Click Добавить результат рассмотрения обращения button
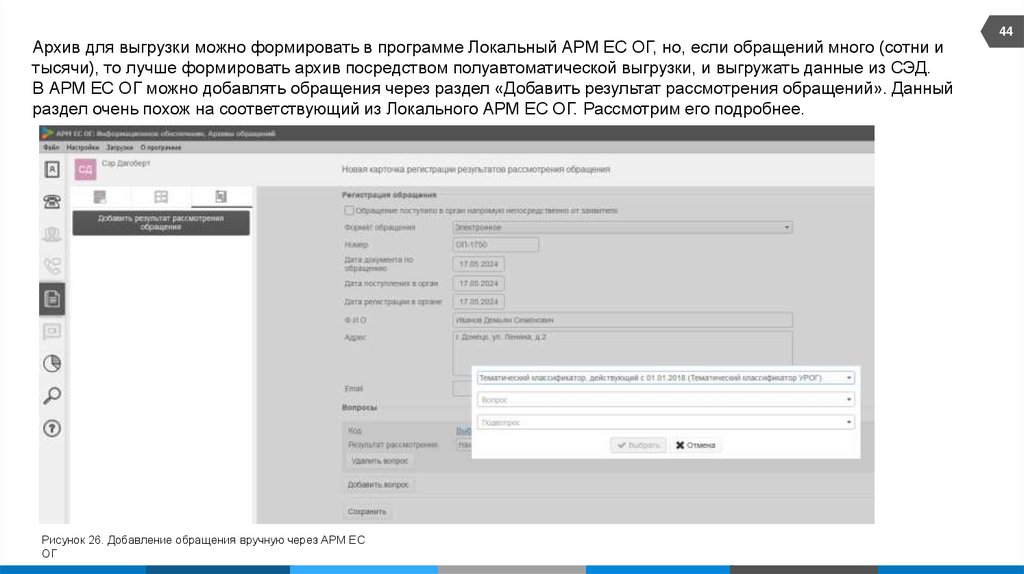Image resolution: width=1024 pixels, height=574 pixels. (161, 223)
